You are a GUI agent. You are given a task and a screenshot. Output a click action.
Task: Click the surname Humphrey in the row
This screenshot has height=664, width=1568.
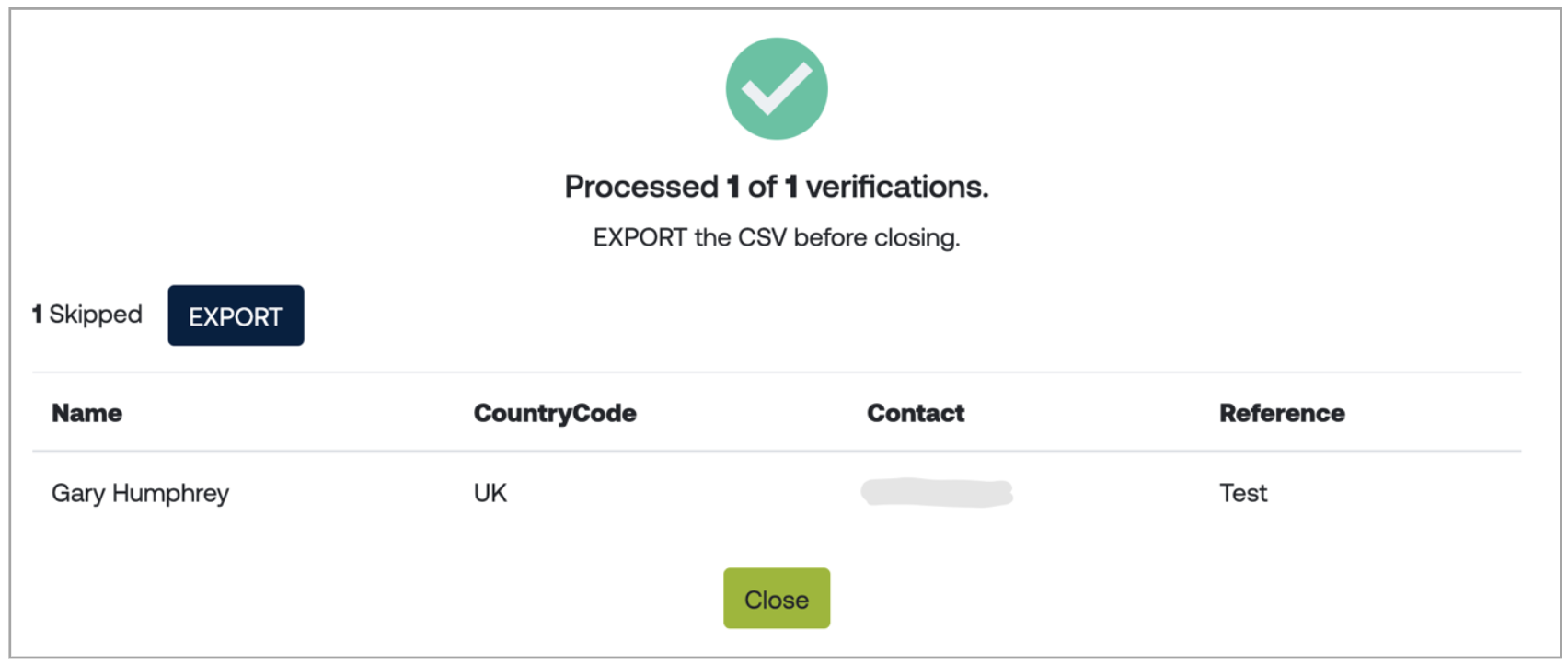pos(170,493)
